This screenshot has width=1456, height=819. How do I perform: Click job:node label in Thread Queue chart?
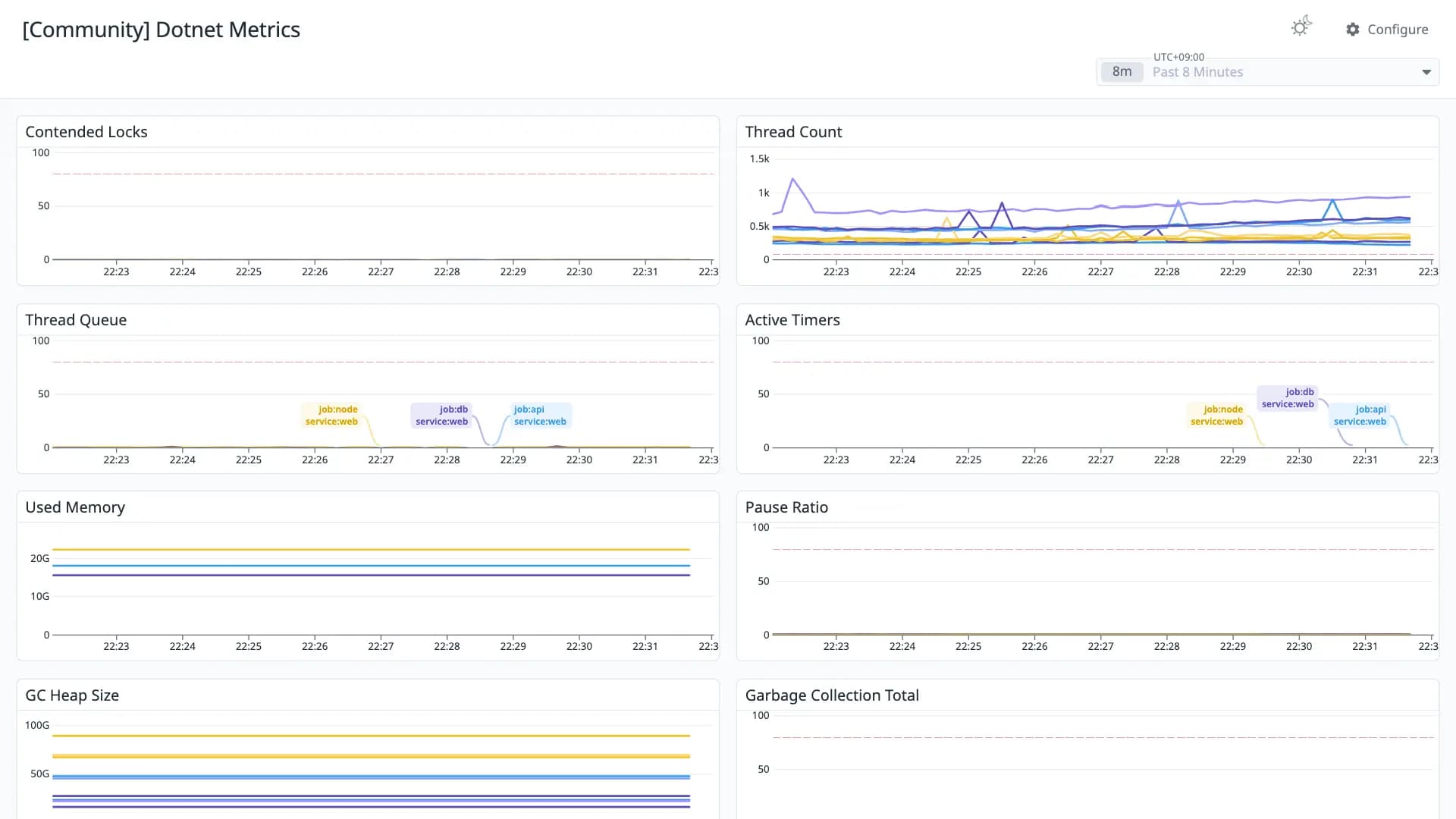331,416
